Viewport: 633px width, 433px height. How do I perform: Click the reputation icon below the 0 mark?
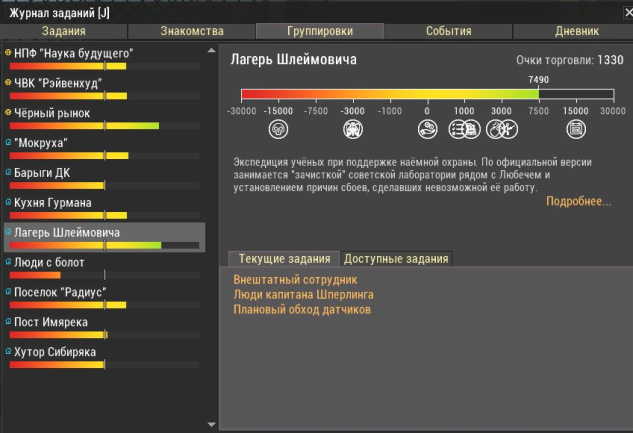pyautogui.click(x=427, y=128)
